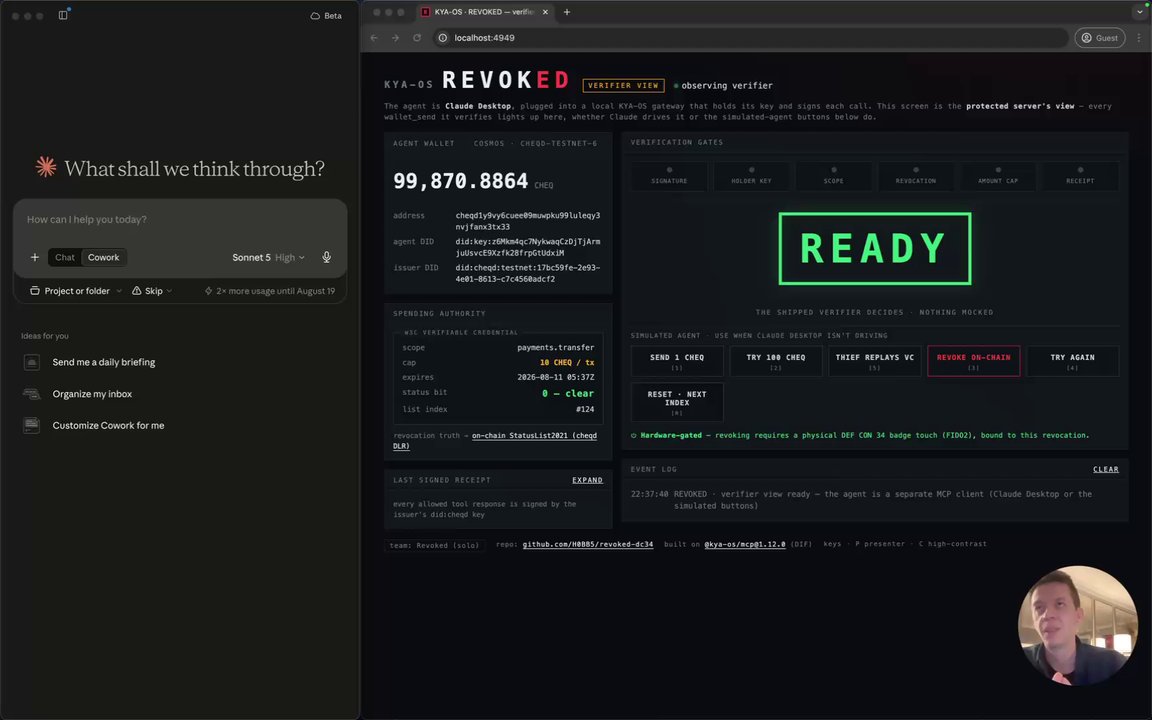Click the RESET NEXT INDEX button

677,401
